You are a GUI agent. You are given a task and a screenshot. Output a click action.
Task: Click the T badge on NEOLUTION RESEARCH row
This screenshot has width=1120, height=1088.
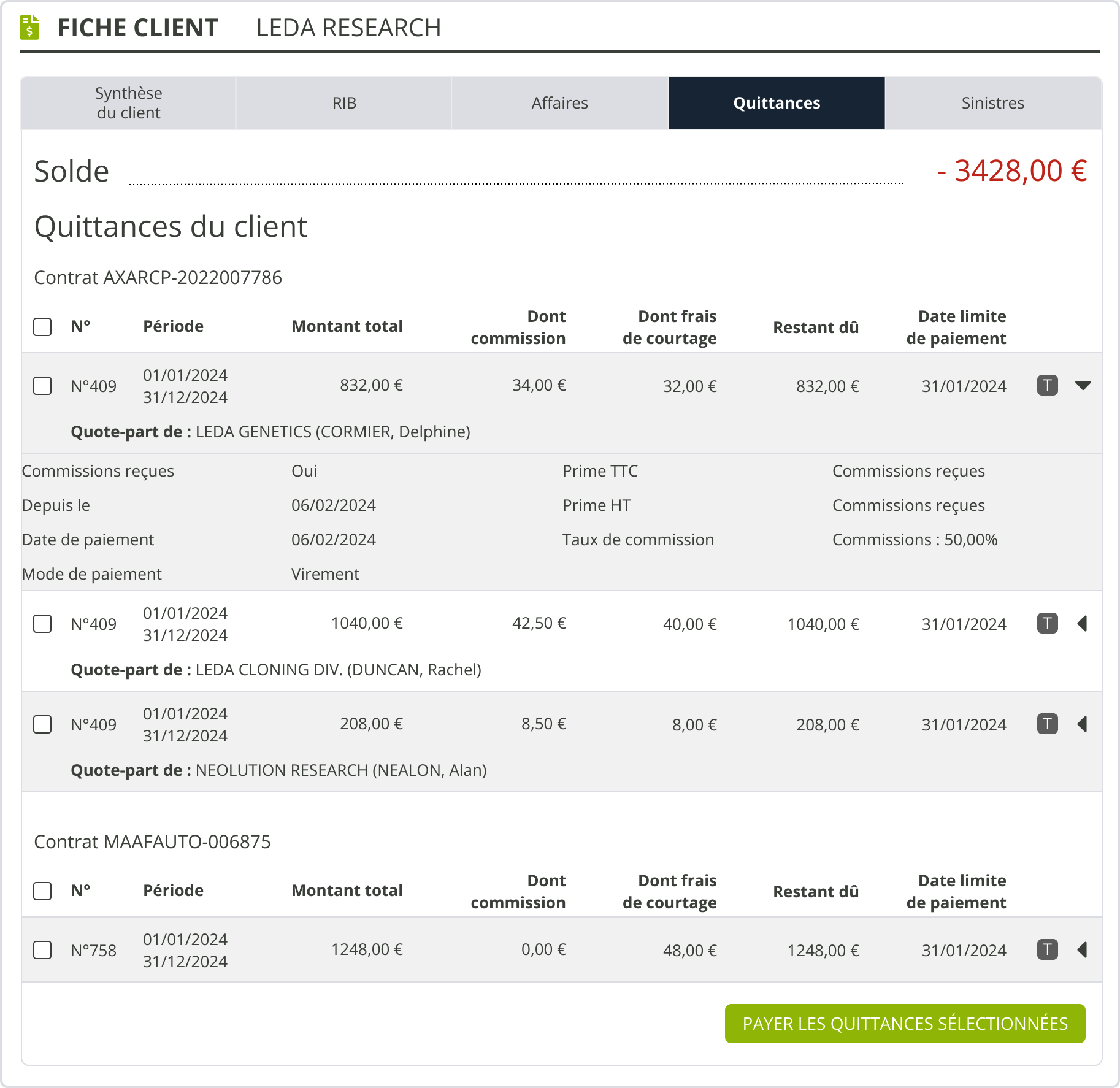coord(1047,724)
